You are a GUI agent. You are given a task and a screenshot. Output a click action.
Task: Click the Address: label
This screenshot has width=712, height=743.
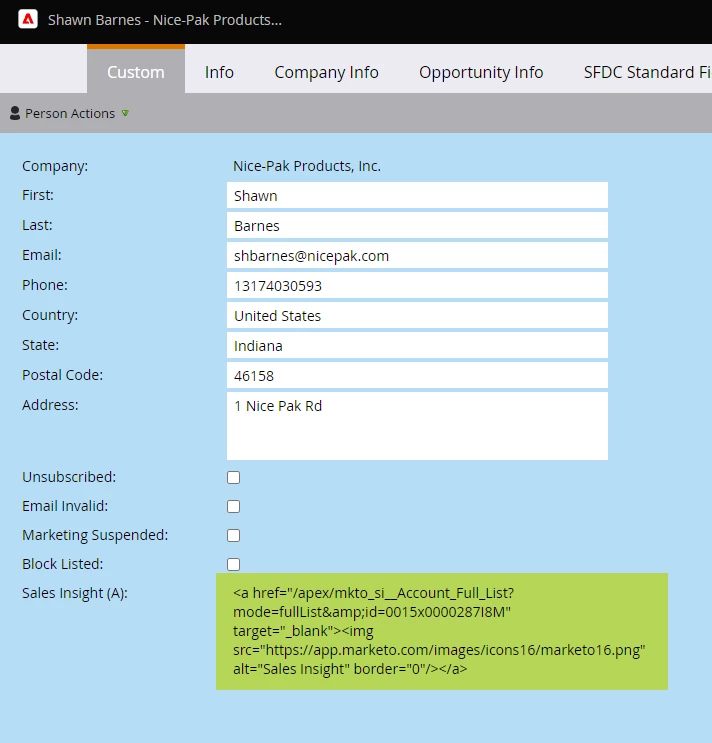pos(50,405)
